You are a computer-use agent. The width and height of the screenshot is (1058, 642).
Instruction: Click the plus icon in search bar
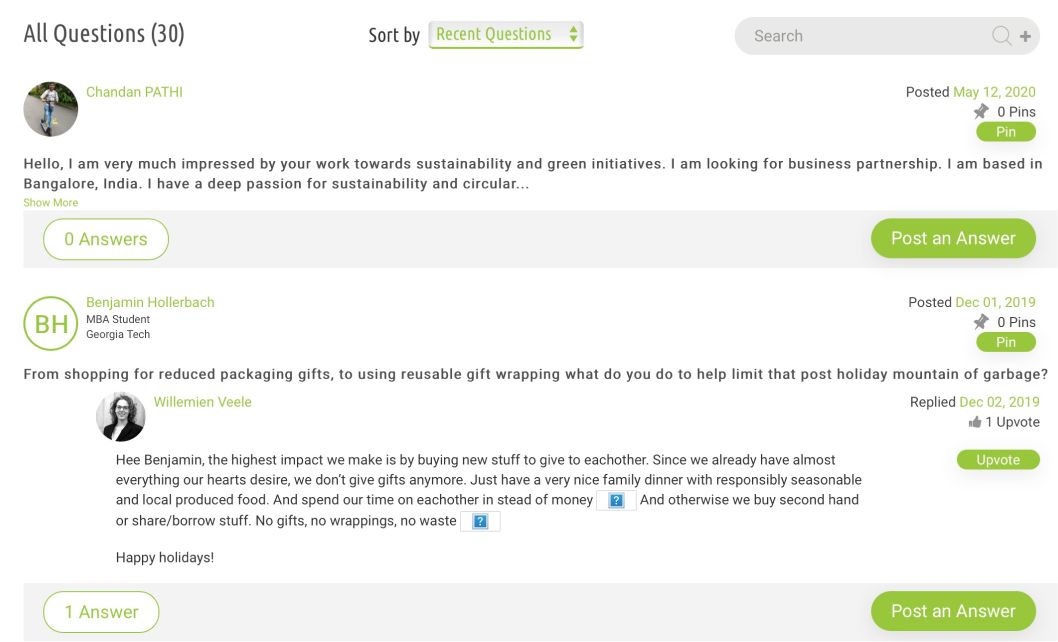click(1025, 37)
